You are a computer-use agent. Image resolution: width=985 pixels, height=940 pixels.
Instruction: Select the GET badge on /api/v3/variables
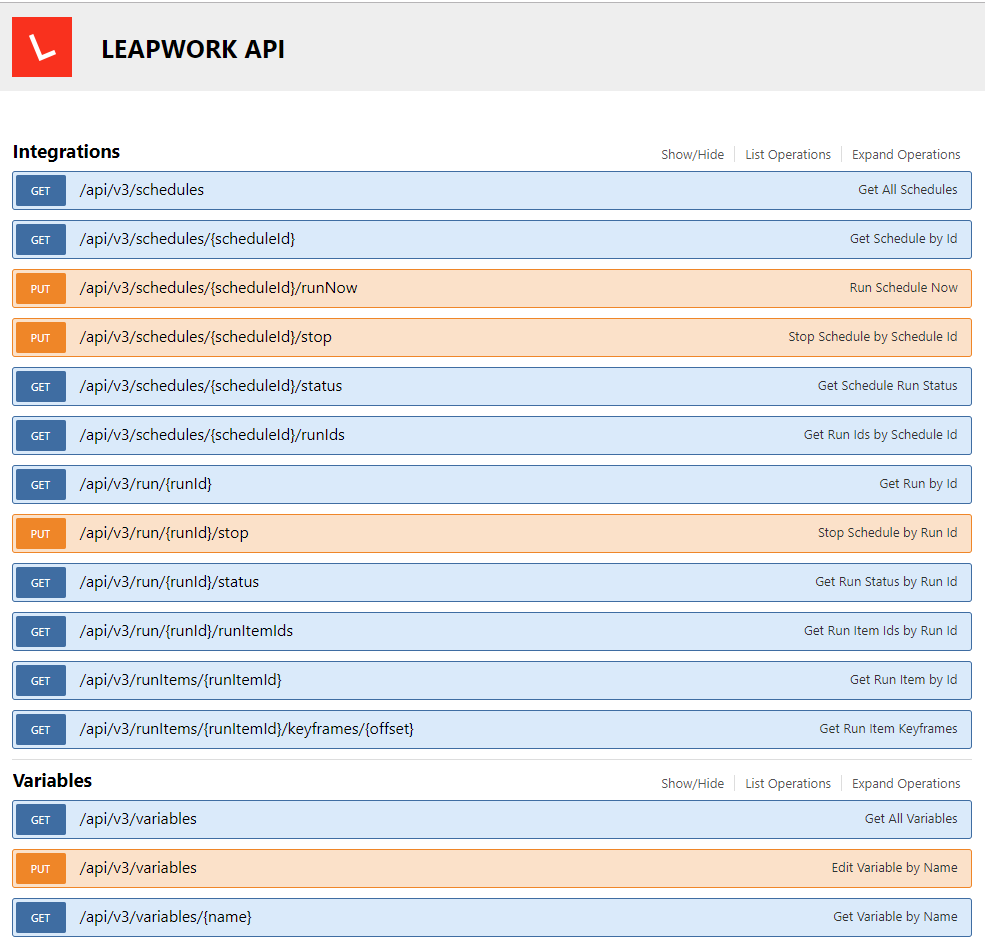click(x=39, y=819)
